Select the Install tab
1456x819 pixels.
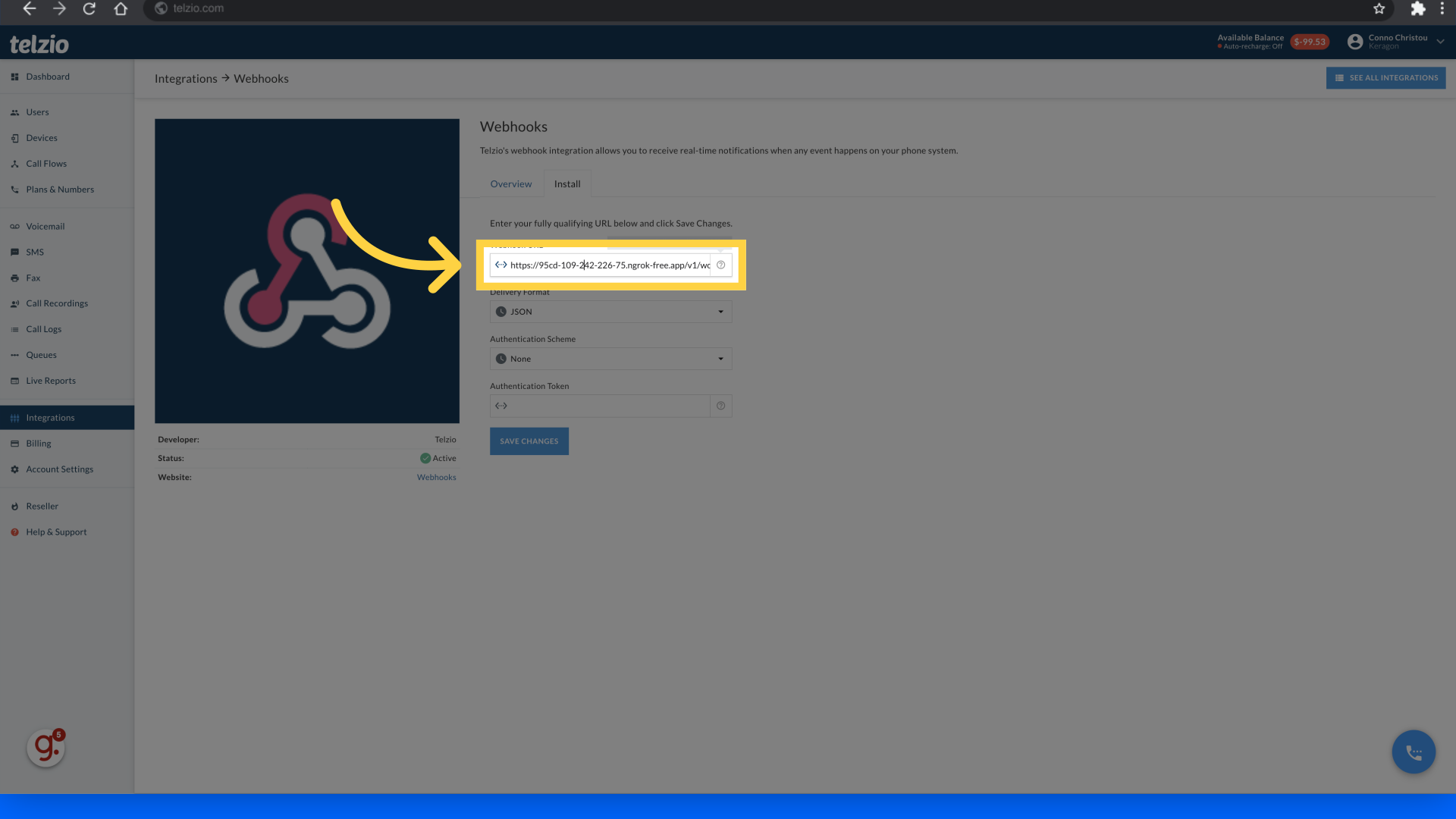pyautogui.click(x=567, y=184)
